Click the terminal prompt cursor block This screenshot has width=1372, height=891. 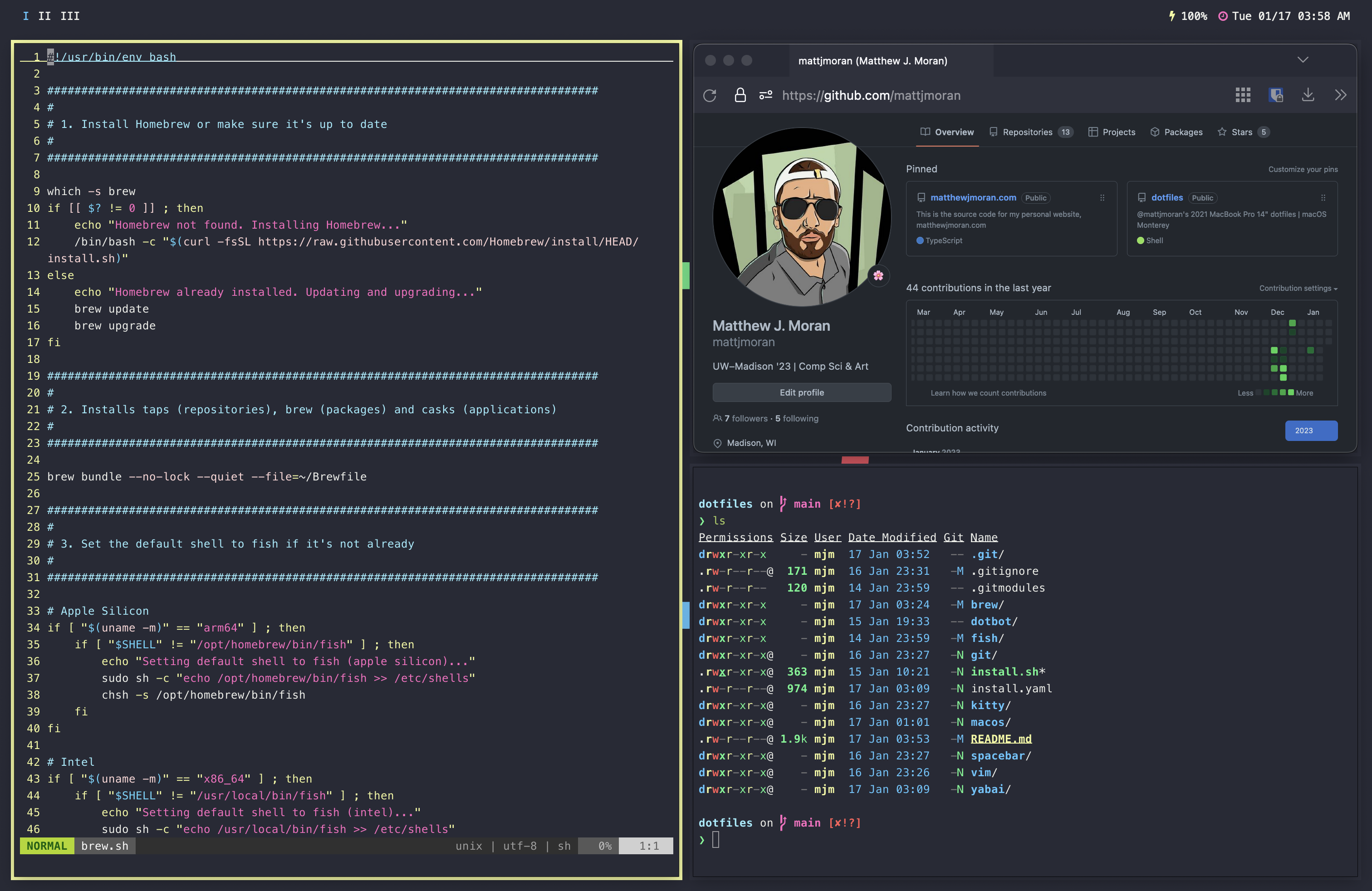coord(715,840)
